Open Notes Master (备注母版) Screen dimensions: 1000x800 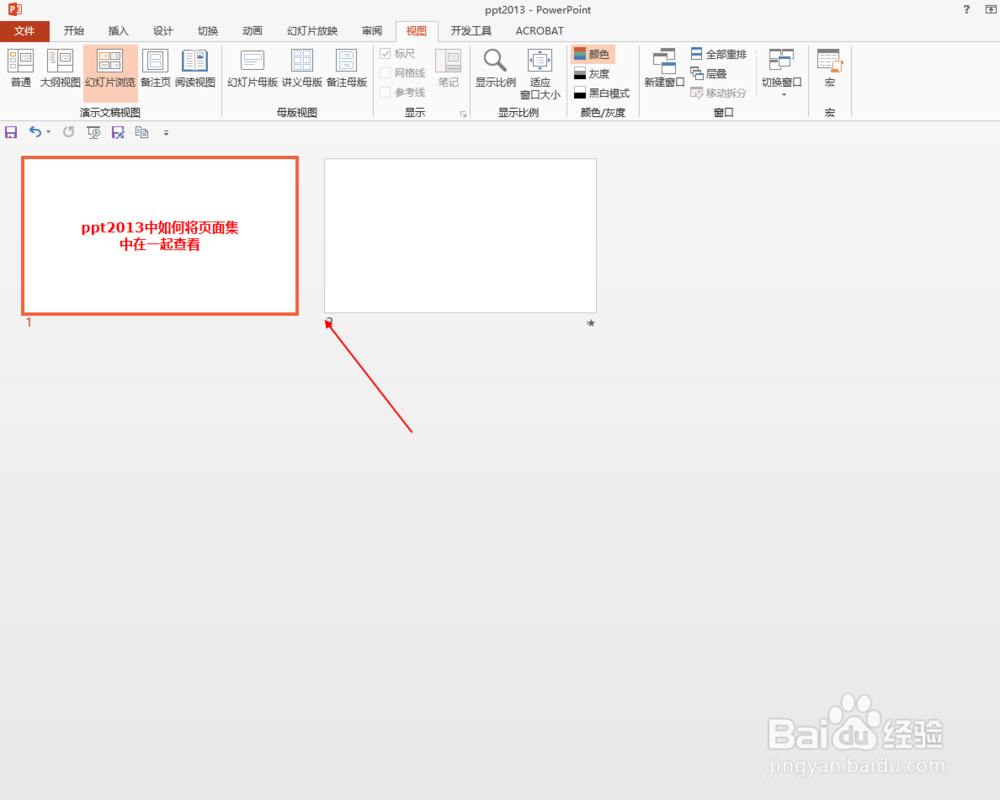click(x=347, y=69)
